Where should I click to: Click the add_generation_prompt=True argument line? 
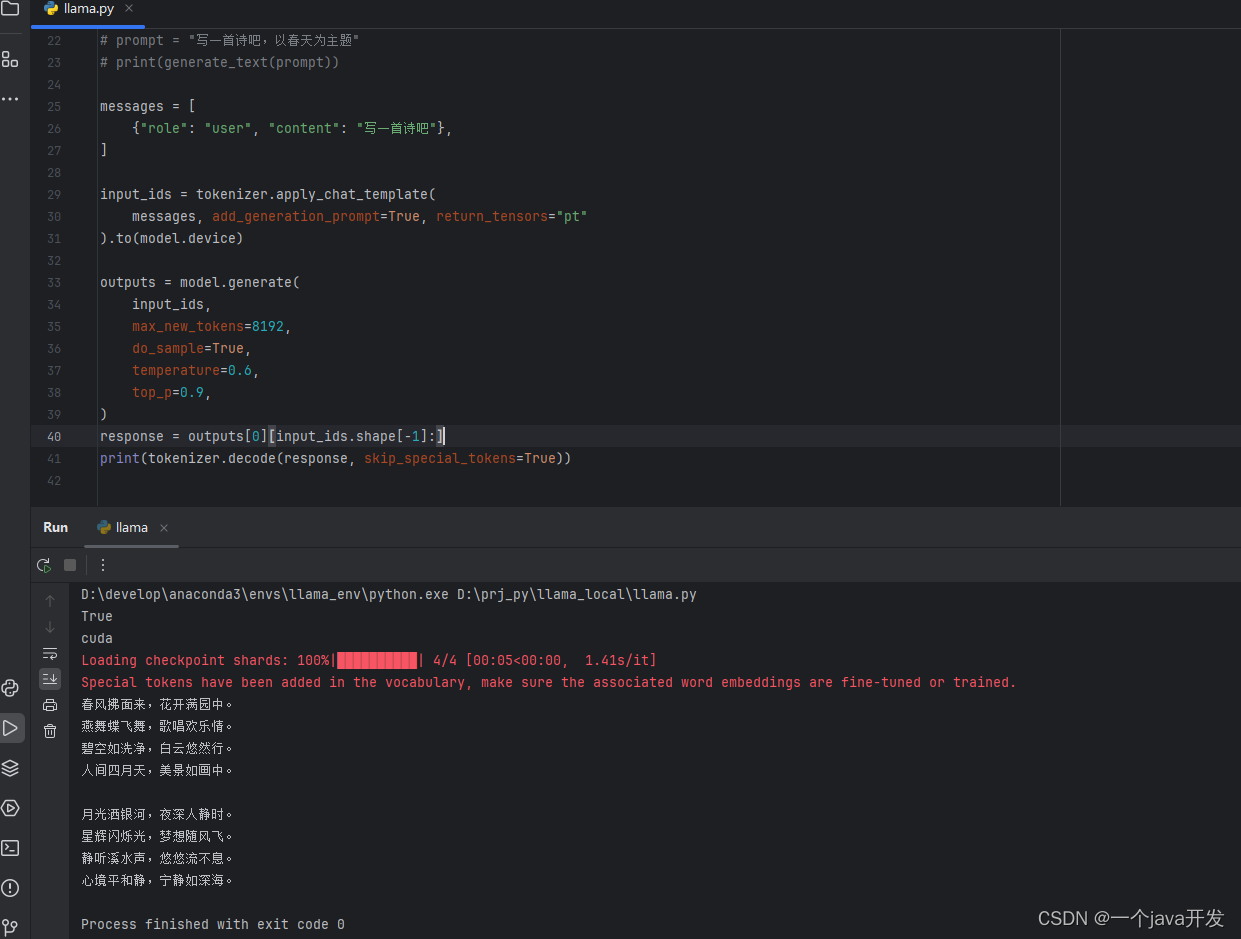[359, 216]
